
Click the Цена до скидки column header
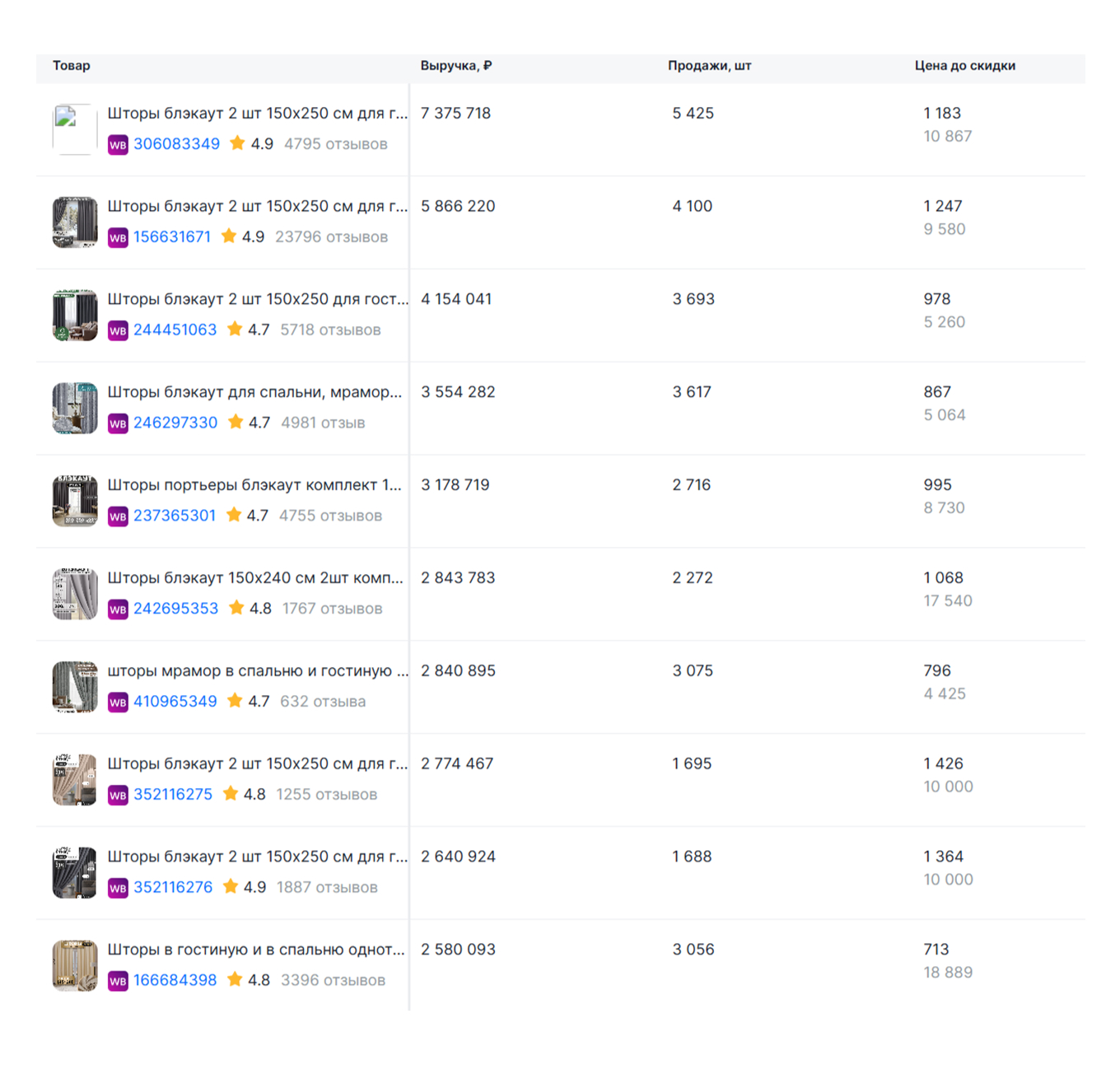[x=964, y=66]
